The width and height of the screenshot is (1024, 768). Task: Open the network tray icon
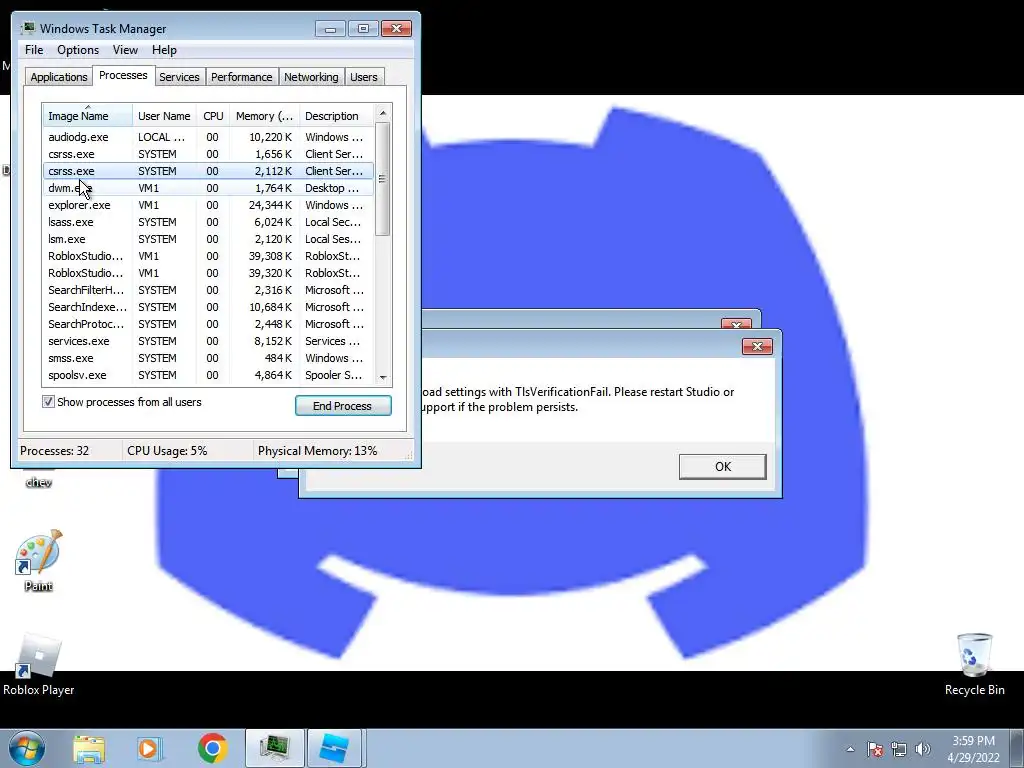point(899,749)
